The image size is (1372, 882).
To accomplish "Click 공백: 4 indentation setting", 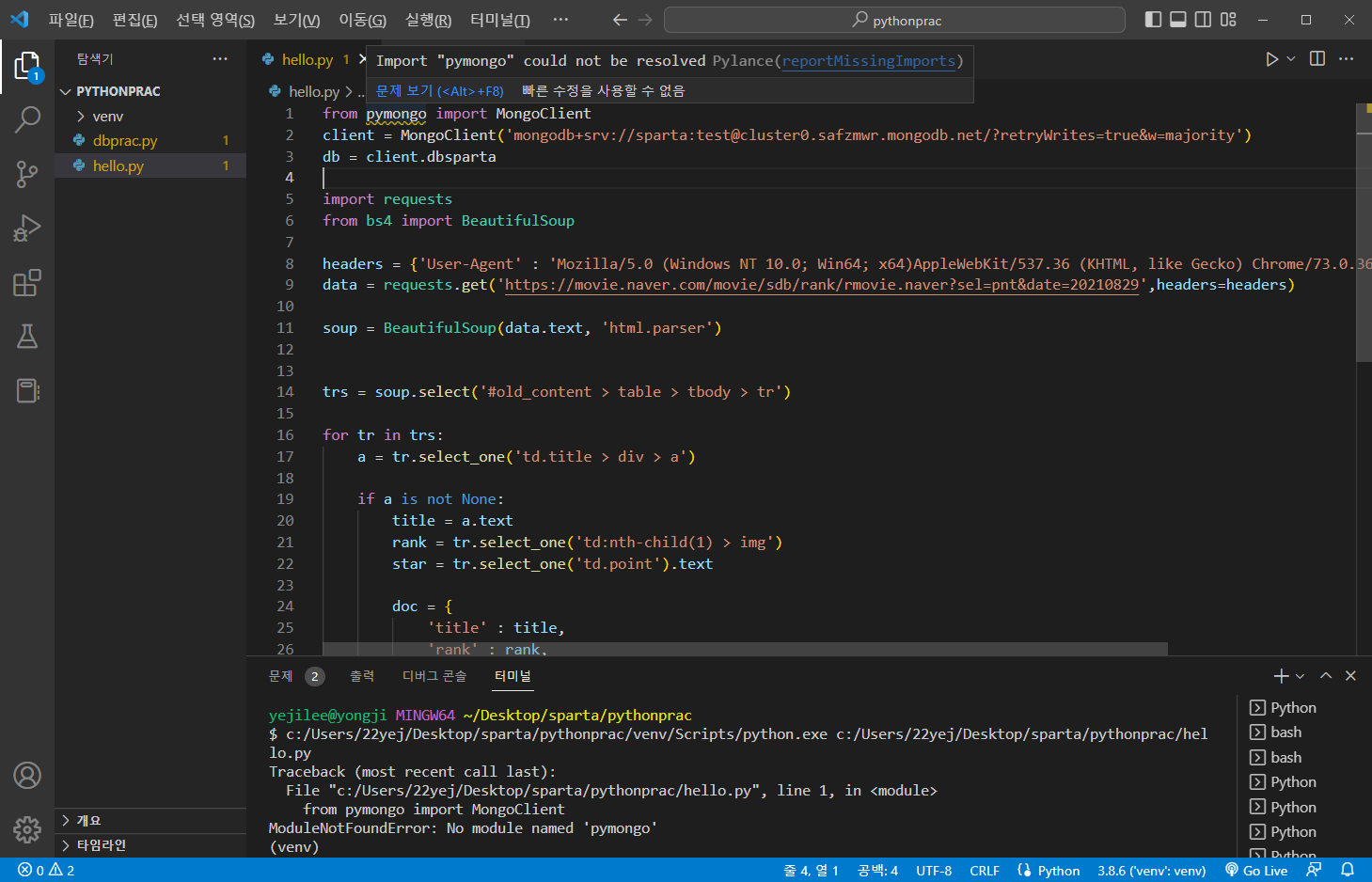I will pyautogui.click(x=877, y=871).
